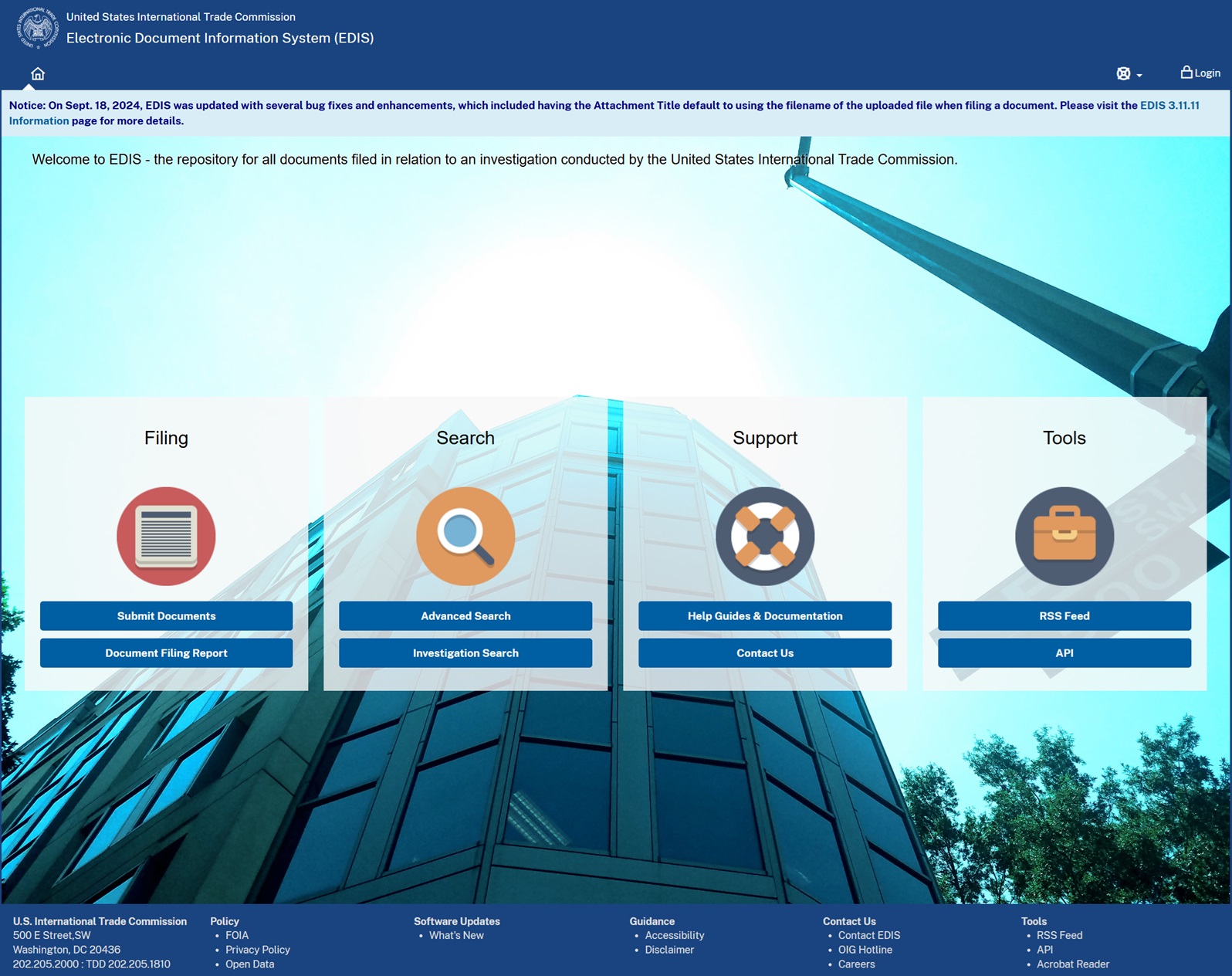Image resolution: width=1232 pixels, height=976 pixels.
Task: Click the Login lock icon
Action: pyautogui.click(x=1186, y=72)
